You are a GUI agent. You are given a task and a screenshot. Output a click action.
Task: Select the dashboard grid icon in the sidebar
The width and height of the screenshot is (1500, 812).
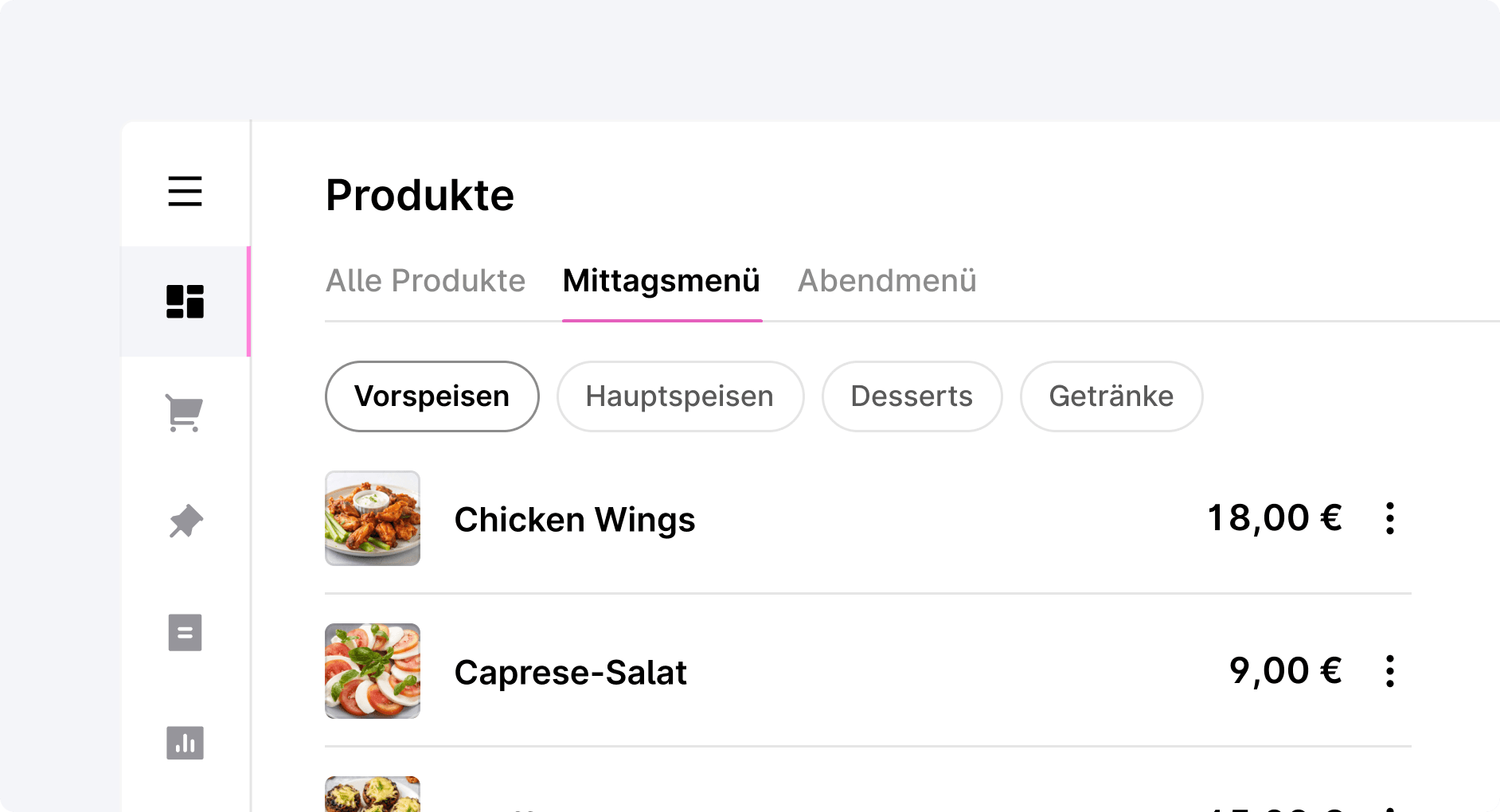pyautogui.click(x=185, y=301)
